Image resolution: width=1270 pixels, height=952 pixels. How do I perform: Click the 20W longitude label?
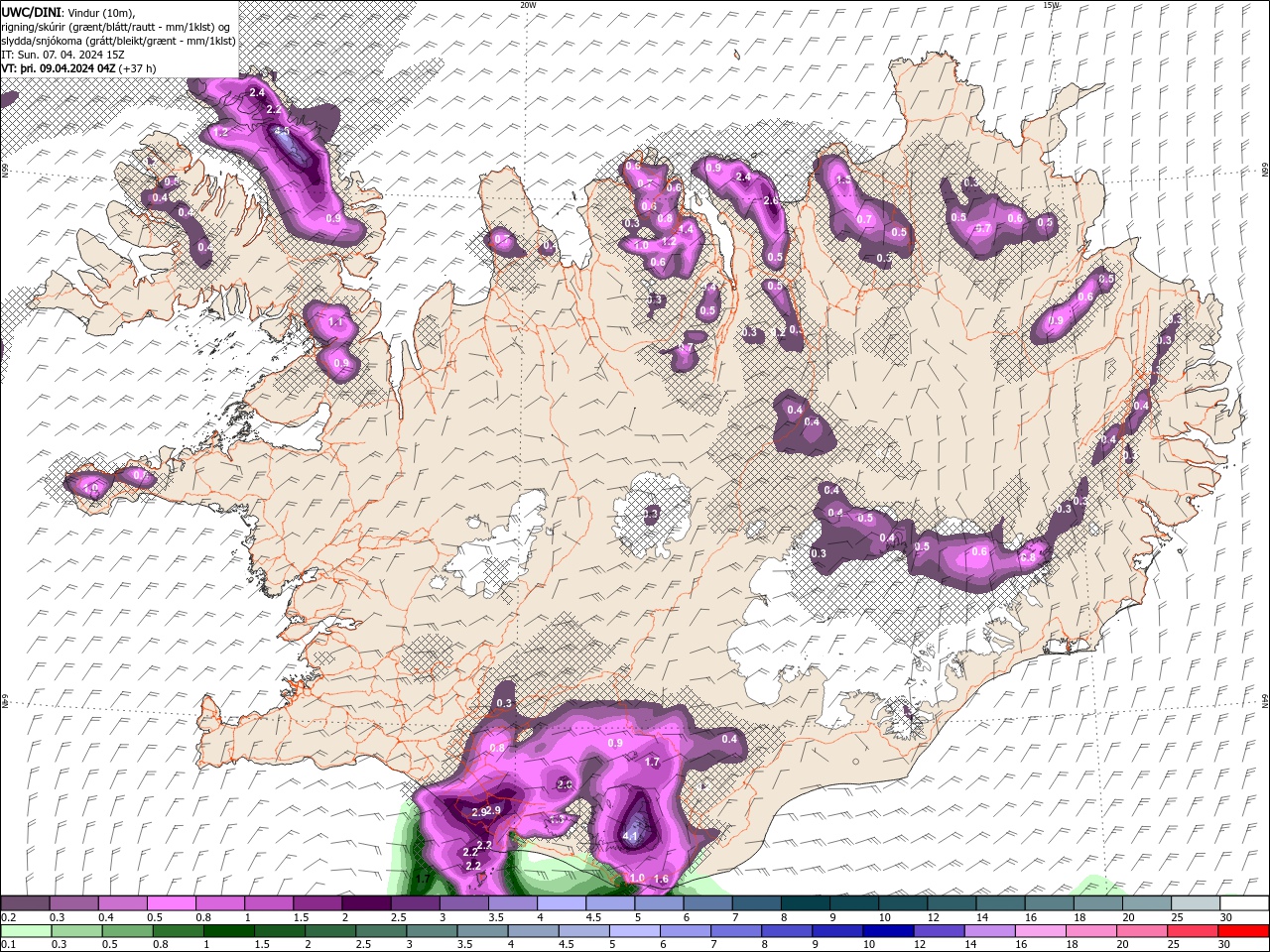(x=528, y=5)
